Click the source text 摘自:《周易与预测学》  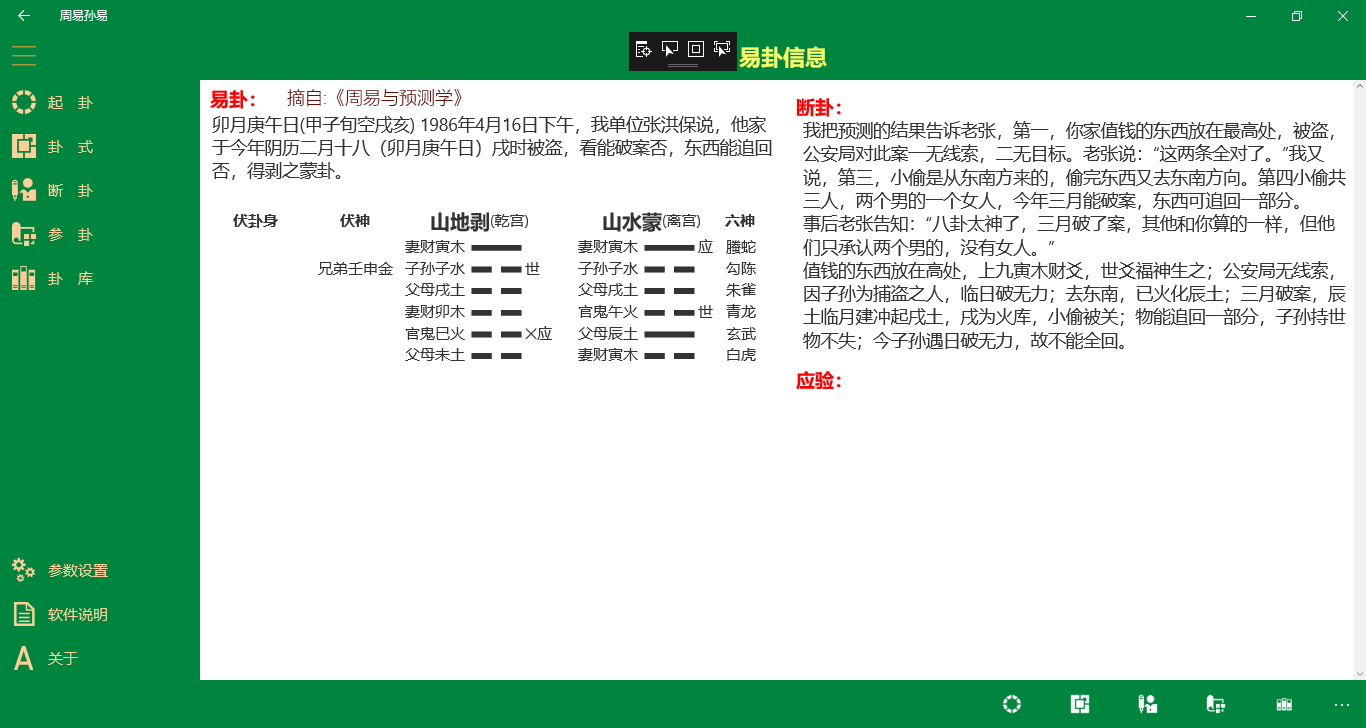pyautogui.click(x=375, y=98)
